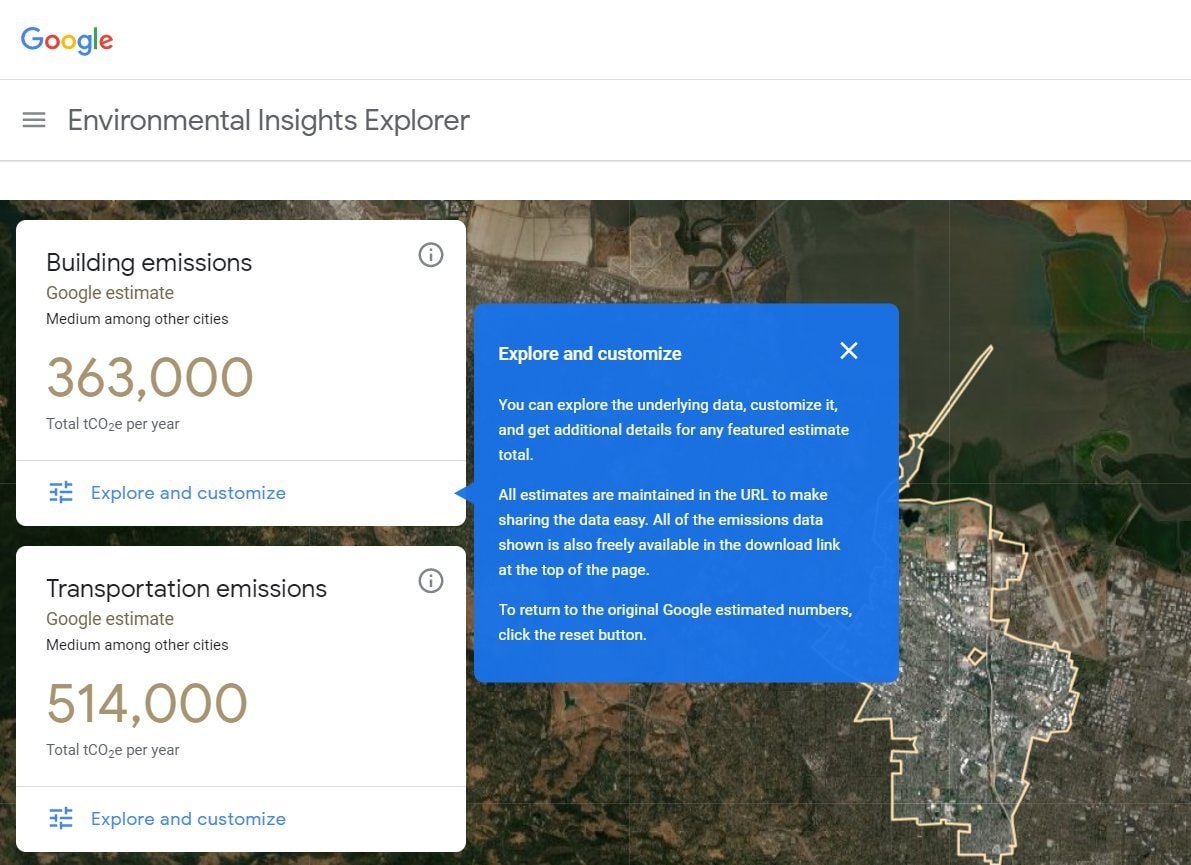This screenshot has height=865, width=1191.
Task: Open the Transportation emissions info icon
Action: point(430,581)
